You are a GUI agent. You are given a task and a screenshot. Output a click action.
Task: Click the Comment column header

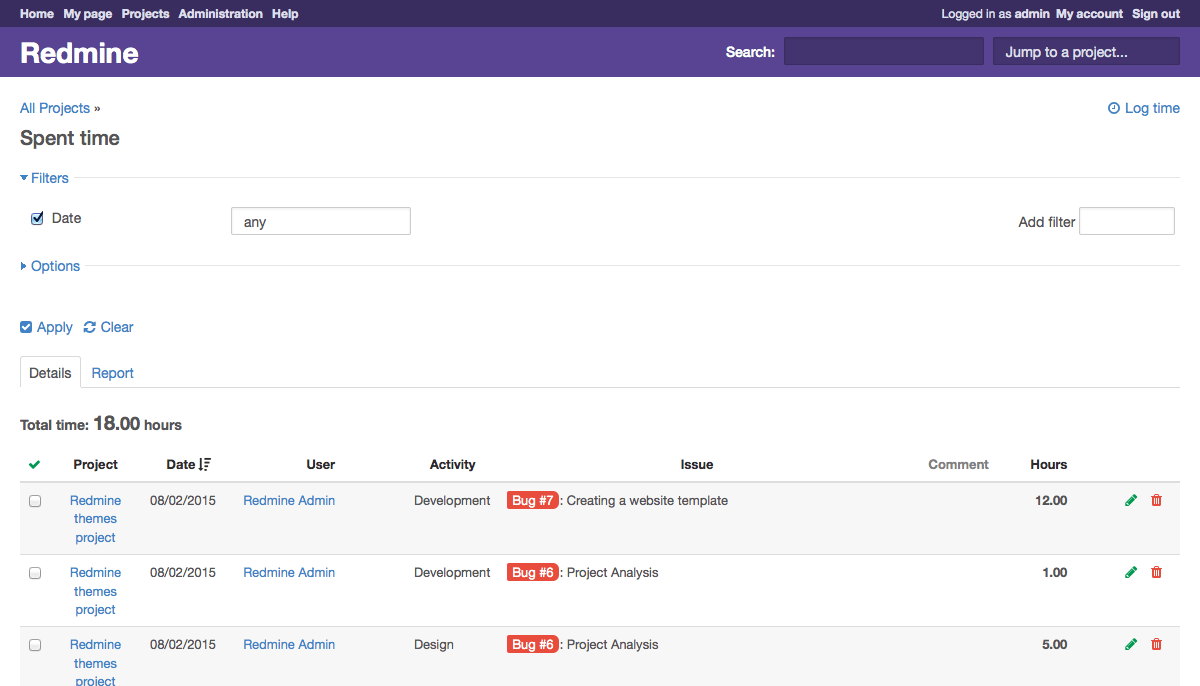coord(958,464)
